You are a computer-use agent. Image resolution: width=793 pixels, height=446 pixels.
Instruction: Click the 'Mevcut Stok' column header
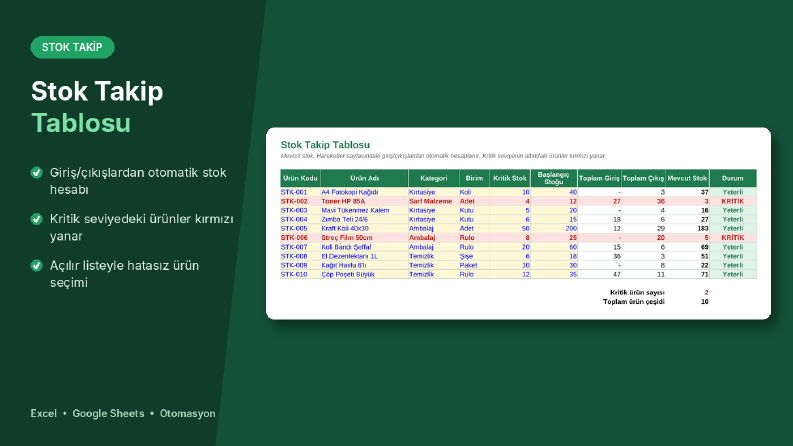coord(687,178)
